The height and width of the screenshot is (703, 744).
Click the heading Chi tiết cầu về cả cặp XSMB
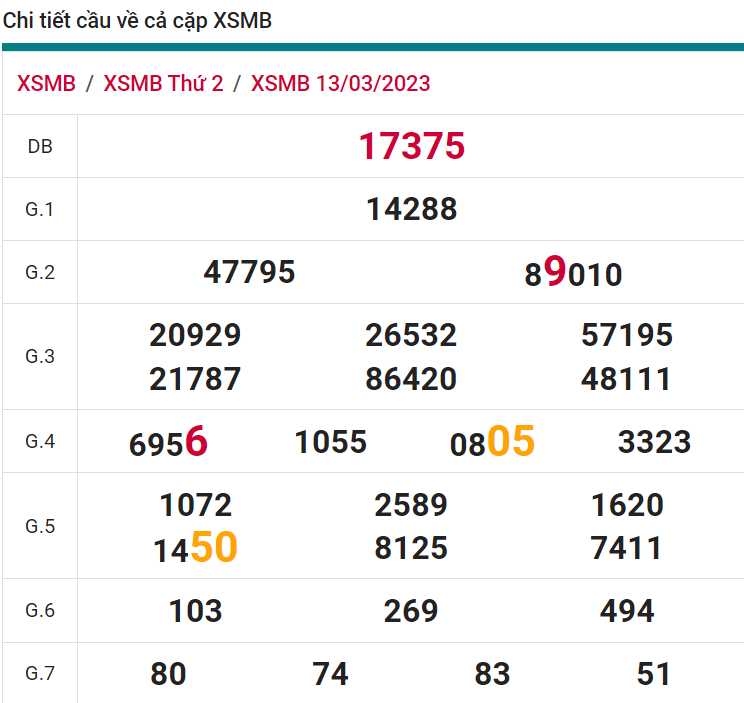(x=137, y=20)
